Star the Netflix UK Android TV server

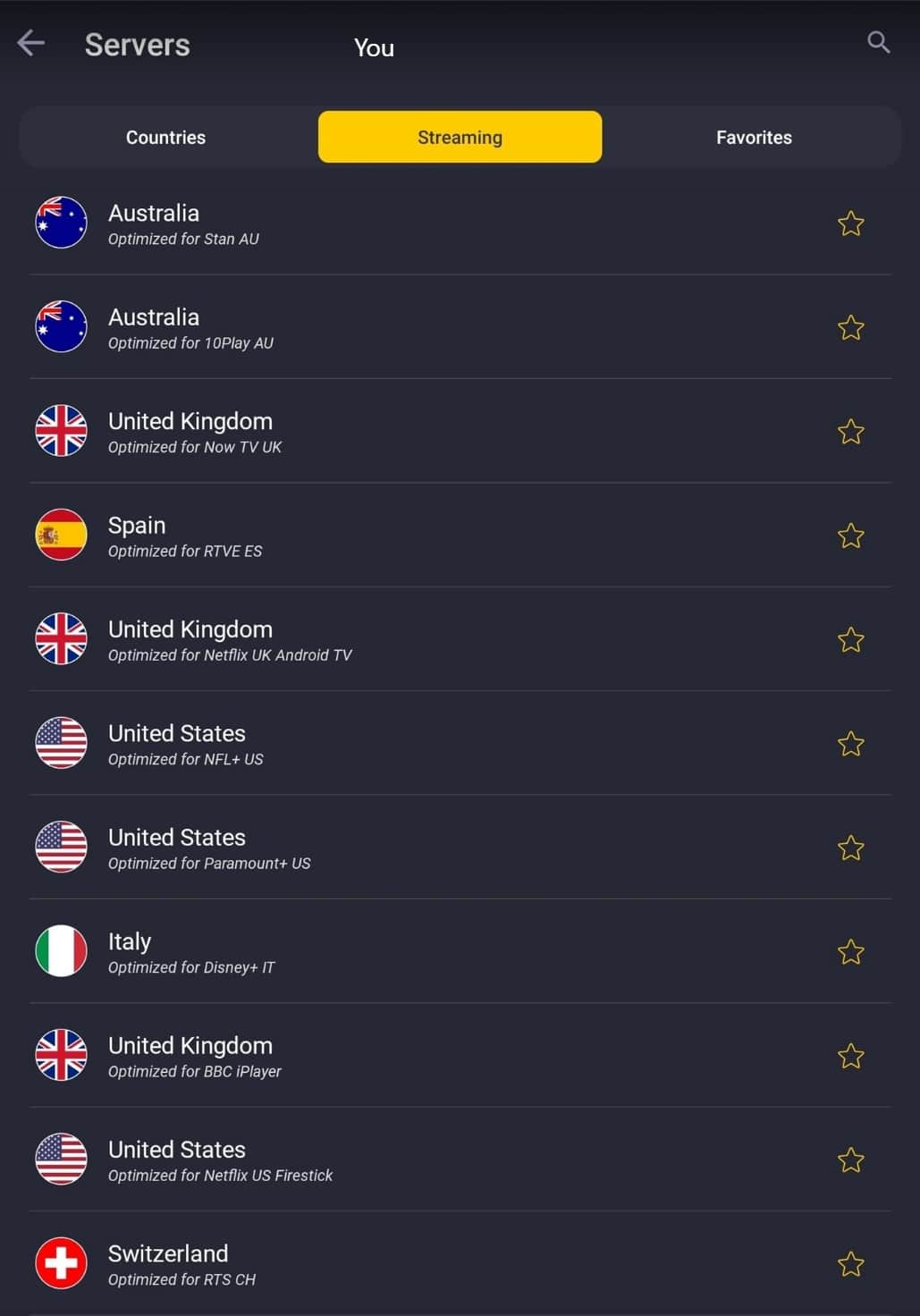pyautogui.click(x=850, y=640)
